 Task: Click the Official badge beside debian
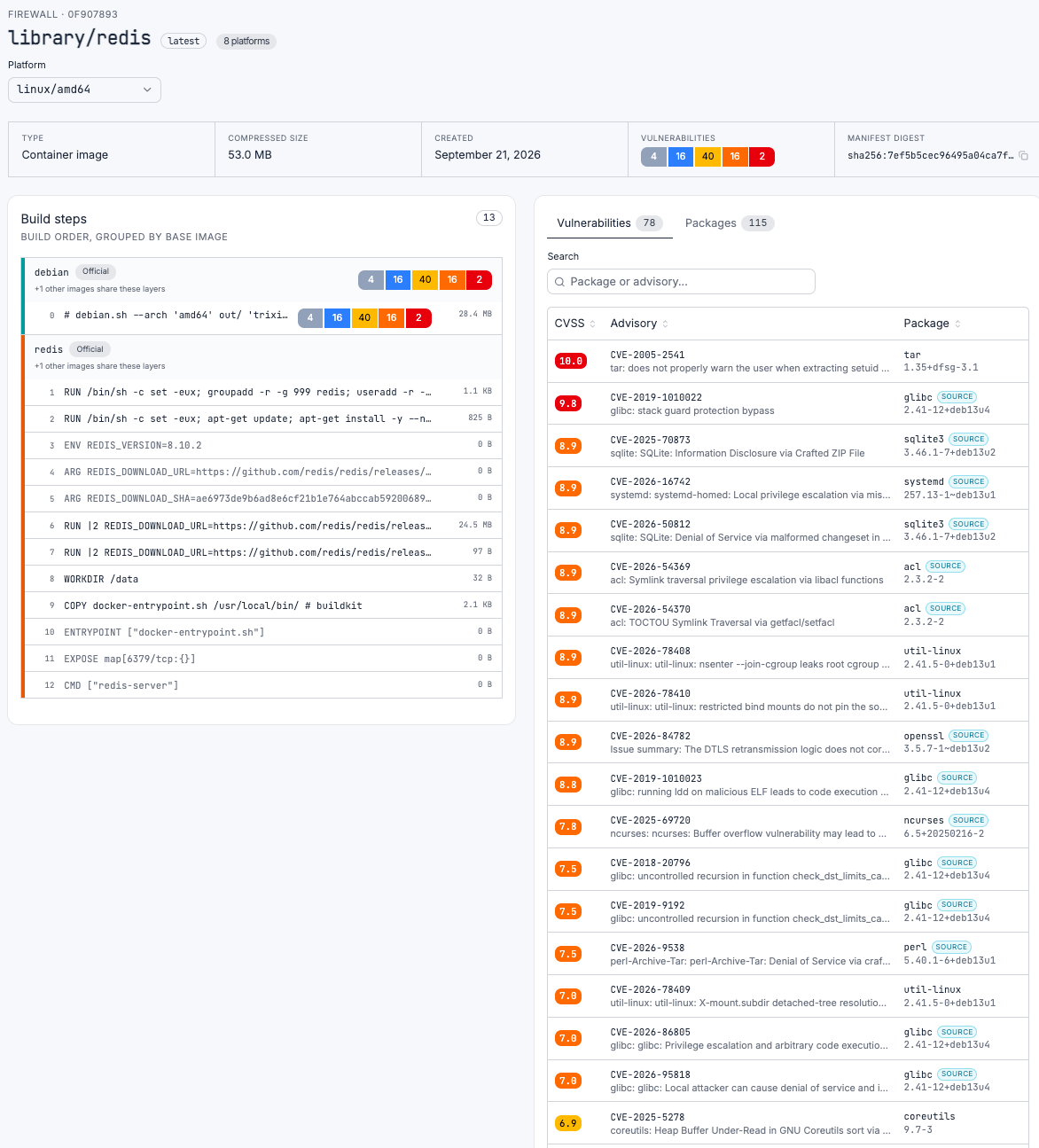[x=96, y=271]
